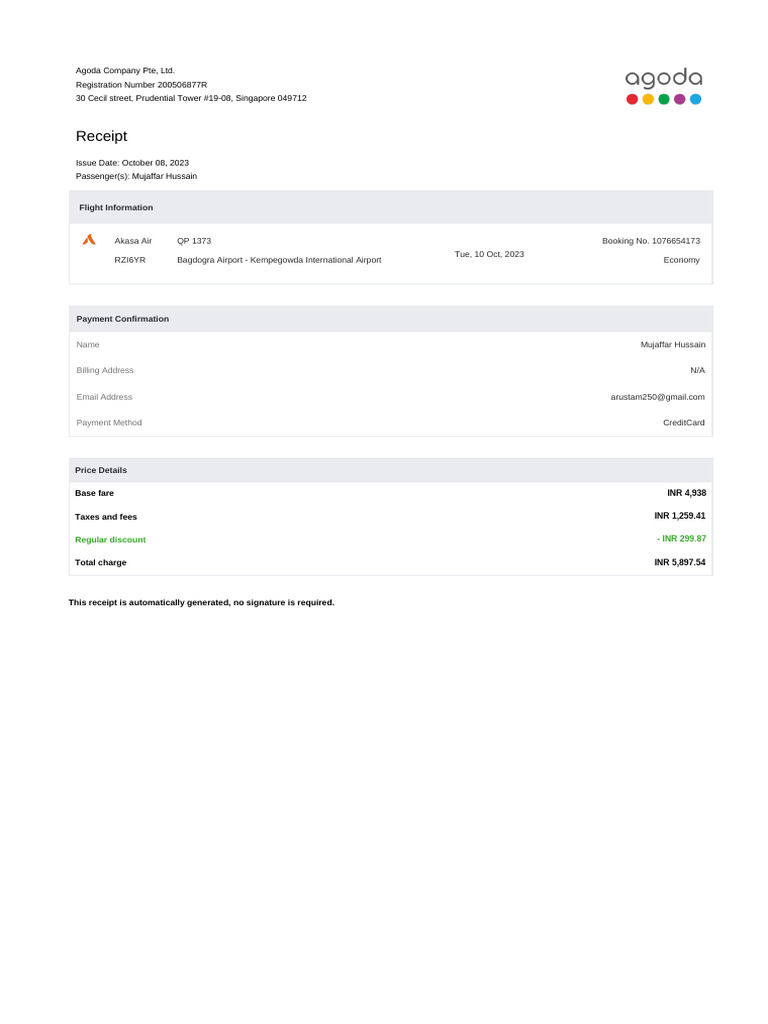Image resolution: width=768 pixels, height=1024 pixels.
Task: Select the Price Details section header
Action: (x=391, y=470)
